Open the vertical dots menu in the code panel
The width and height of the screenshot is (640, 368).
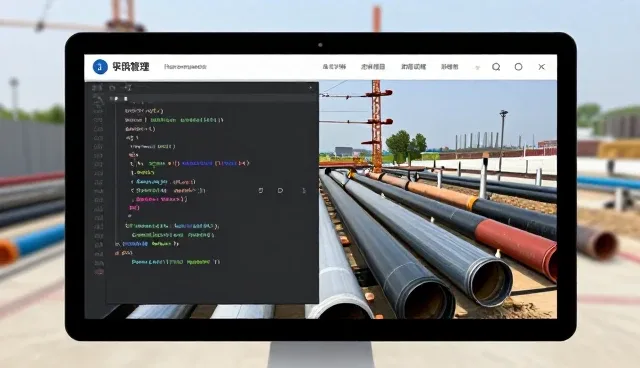pyautogui.click(x=304, y=191)
